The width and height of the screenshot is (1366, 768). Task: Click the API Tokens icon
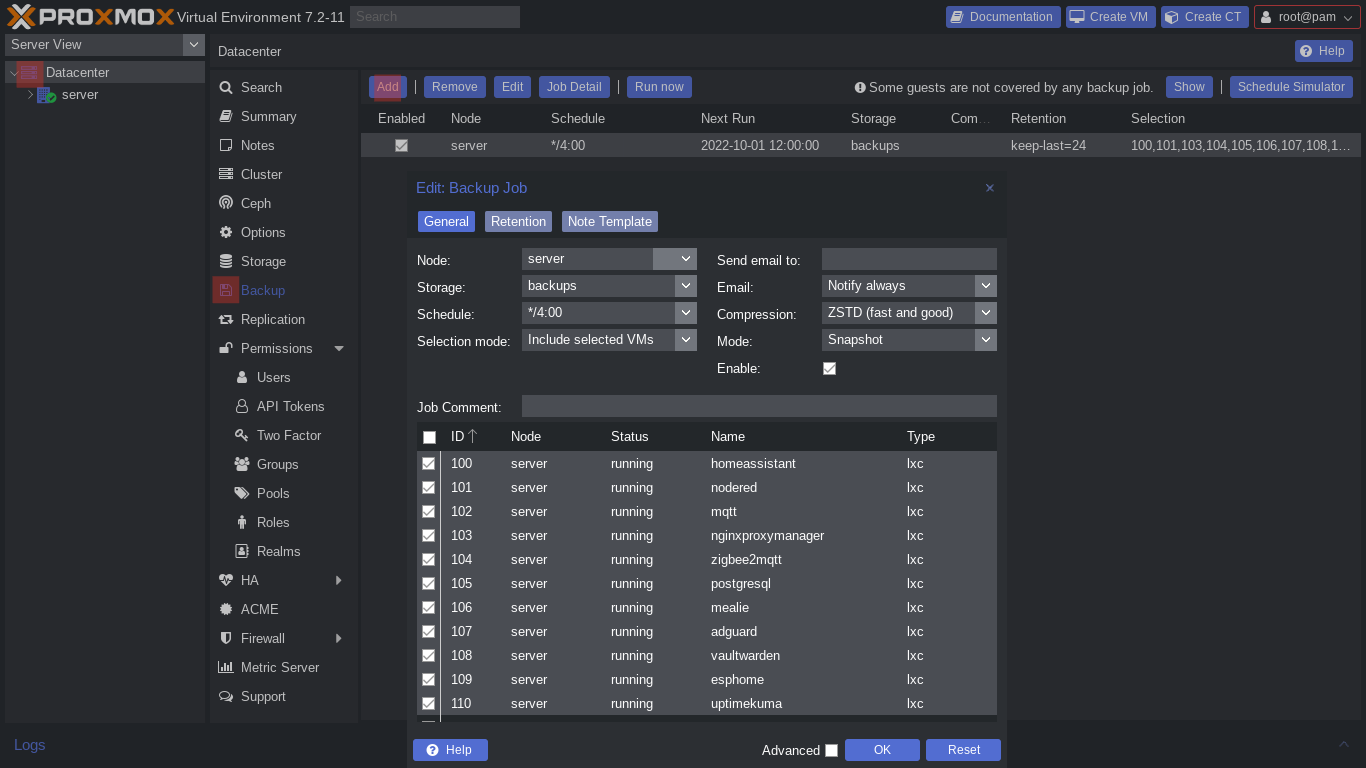[242, 406]
